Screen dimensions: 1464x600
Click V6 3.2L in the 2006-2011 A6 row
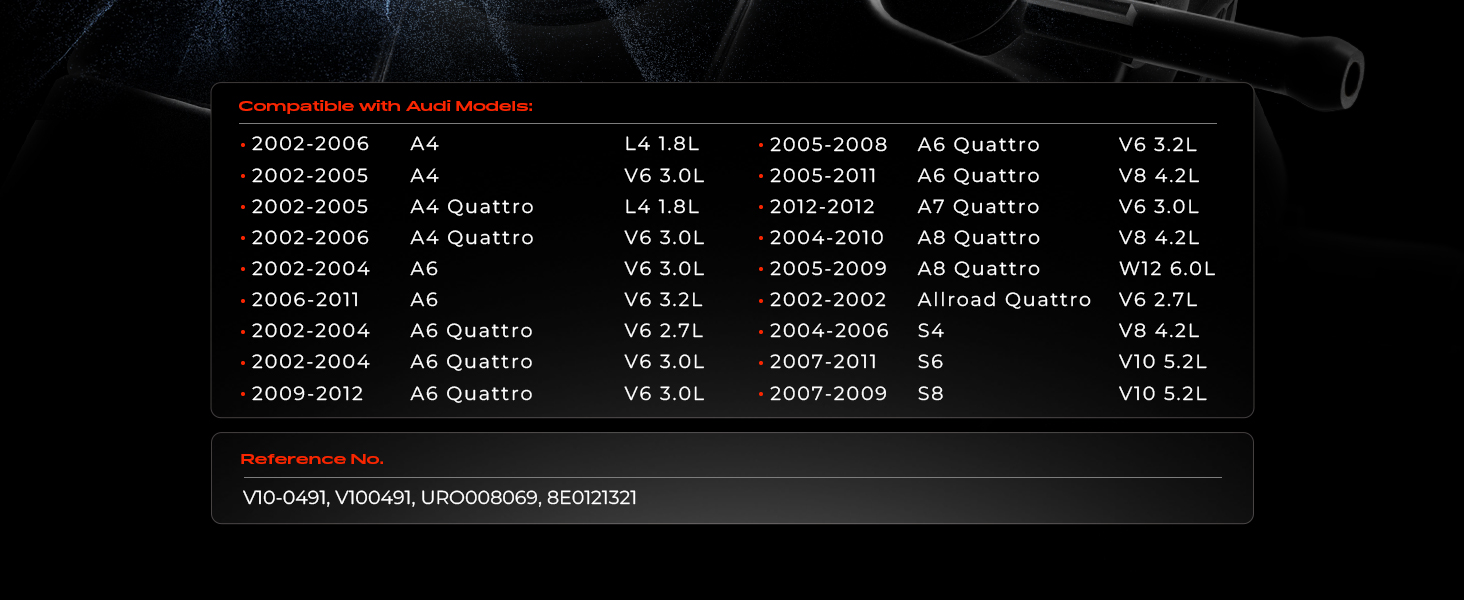pos(664,300)
